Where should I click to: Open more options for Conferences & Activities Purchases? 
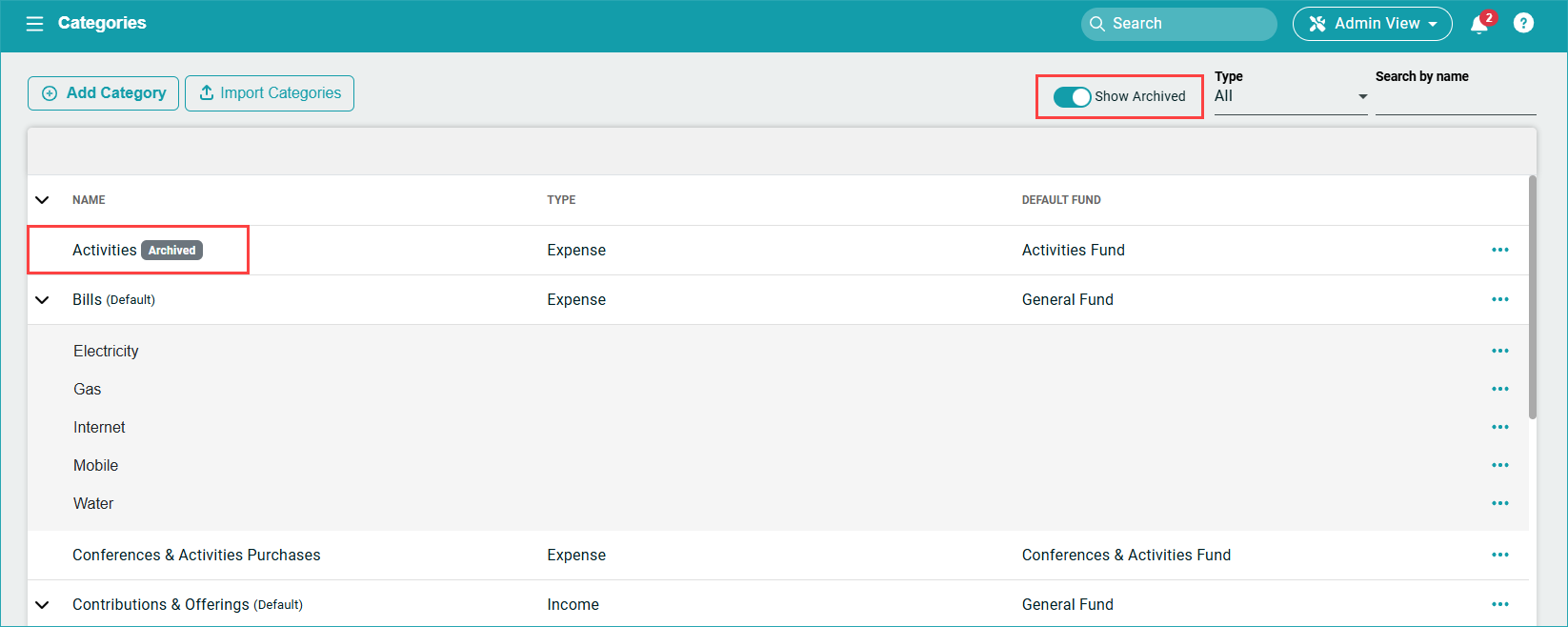(1499, 555)
